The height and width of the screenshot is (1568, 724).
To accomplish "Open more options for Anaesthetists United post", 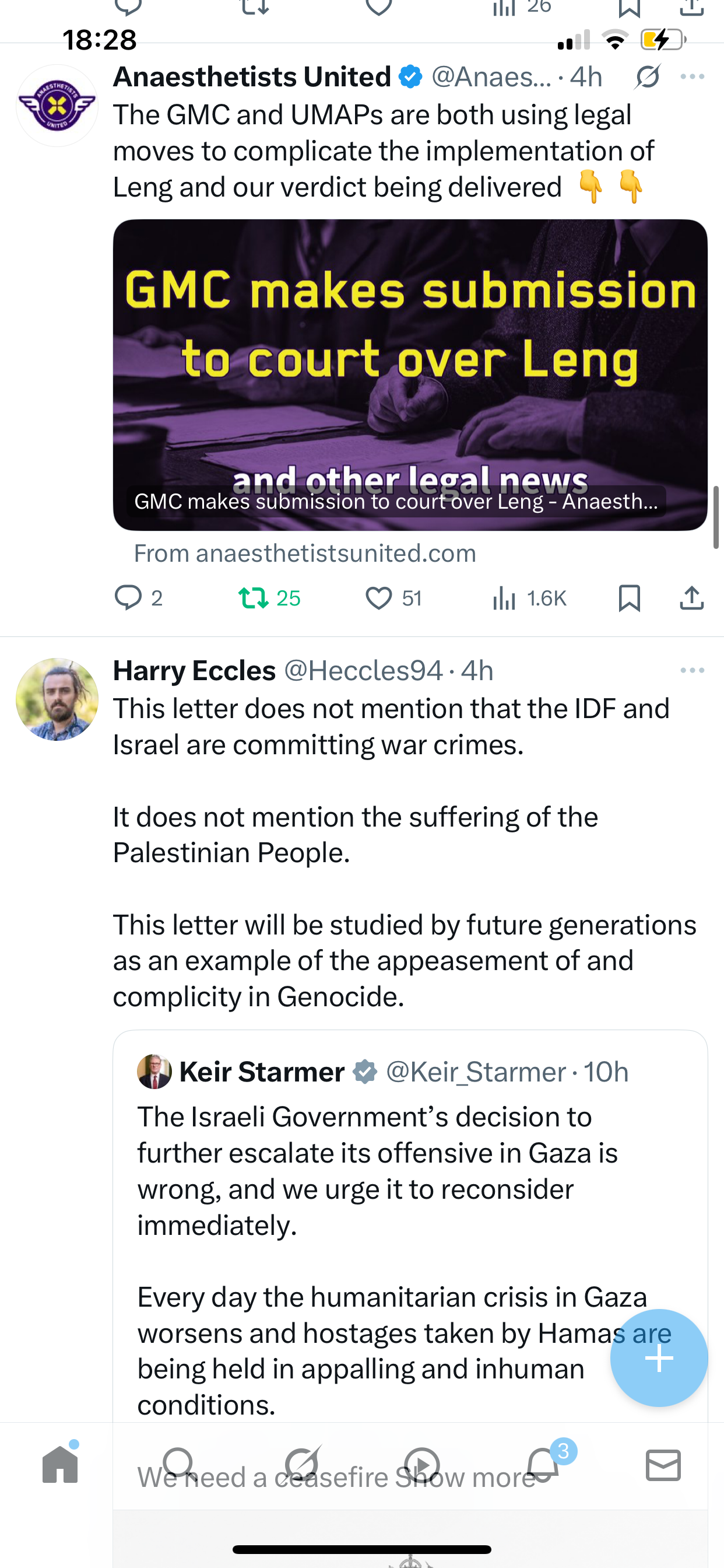I will 693,76.
